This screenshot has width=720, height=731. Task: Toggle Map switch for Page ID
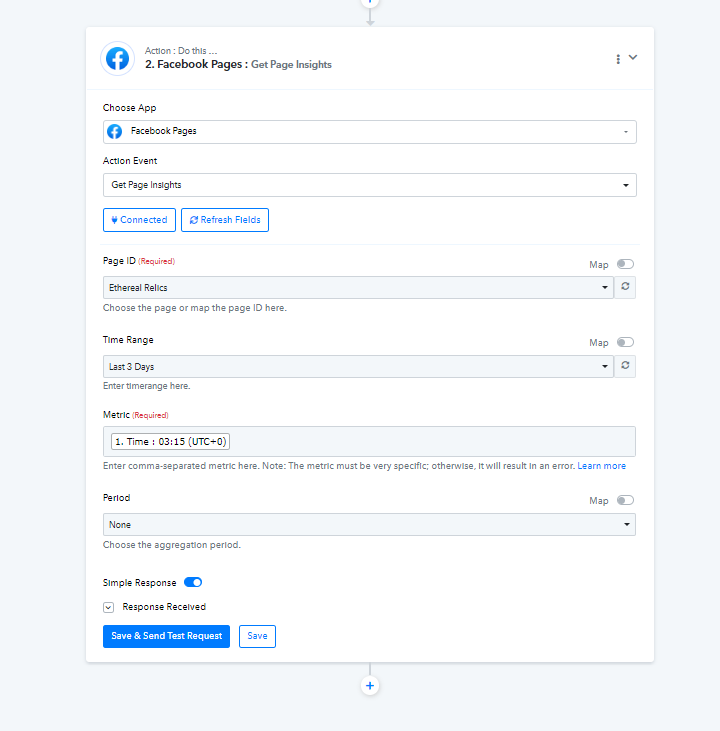625,264
